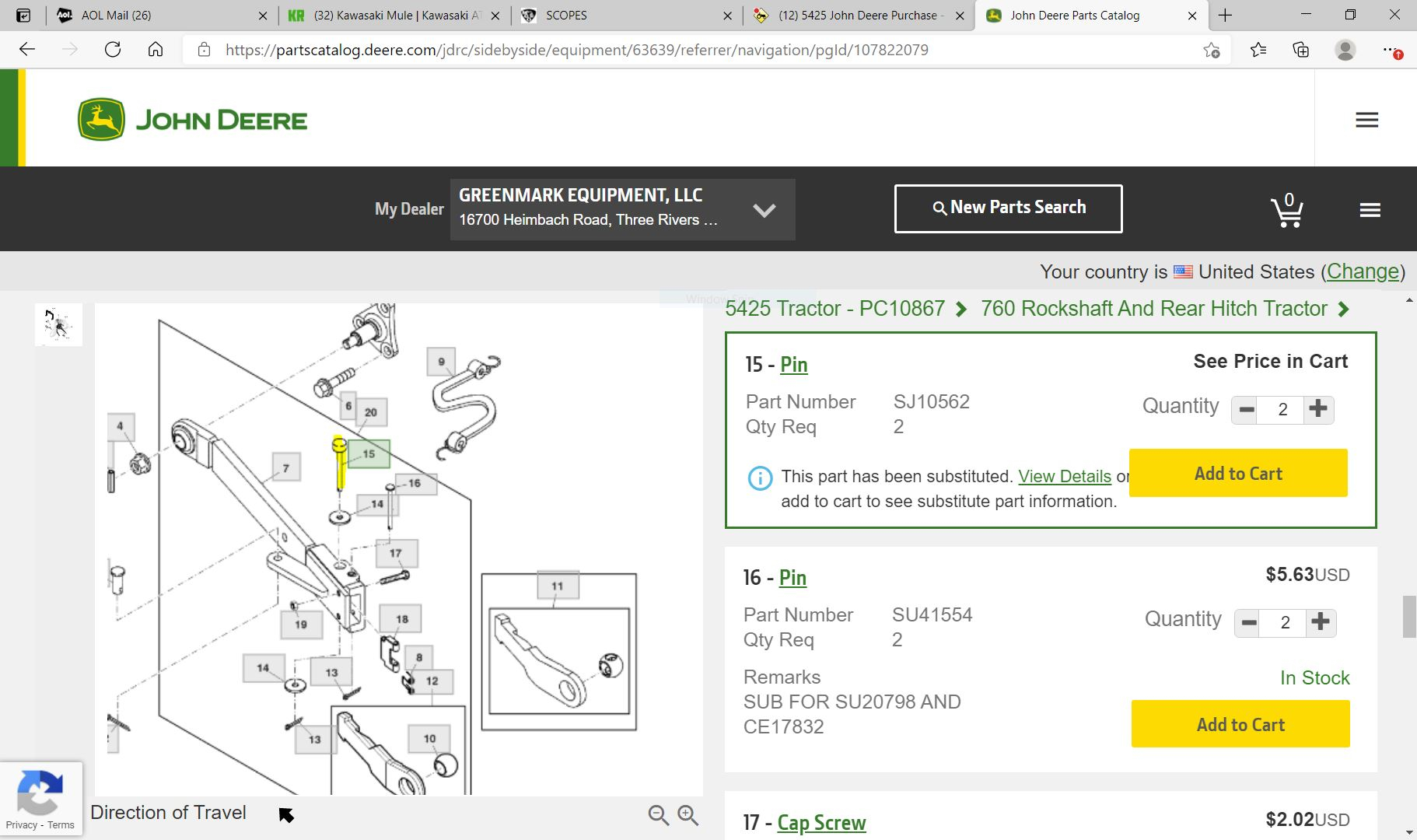1417x840 pixels.
Task: Select callout 10 in the diagram
Action: pos(429,738)
